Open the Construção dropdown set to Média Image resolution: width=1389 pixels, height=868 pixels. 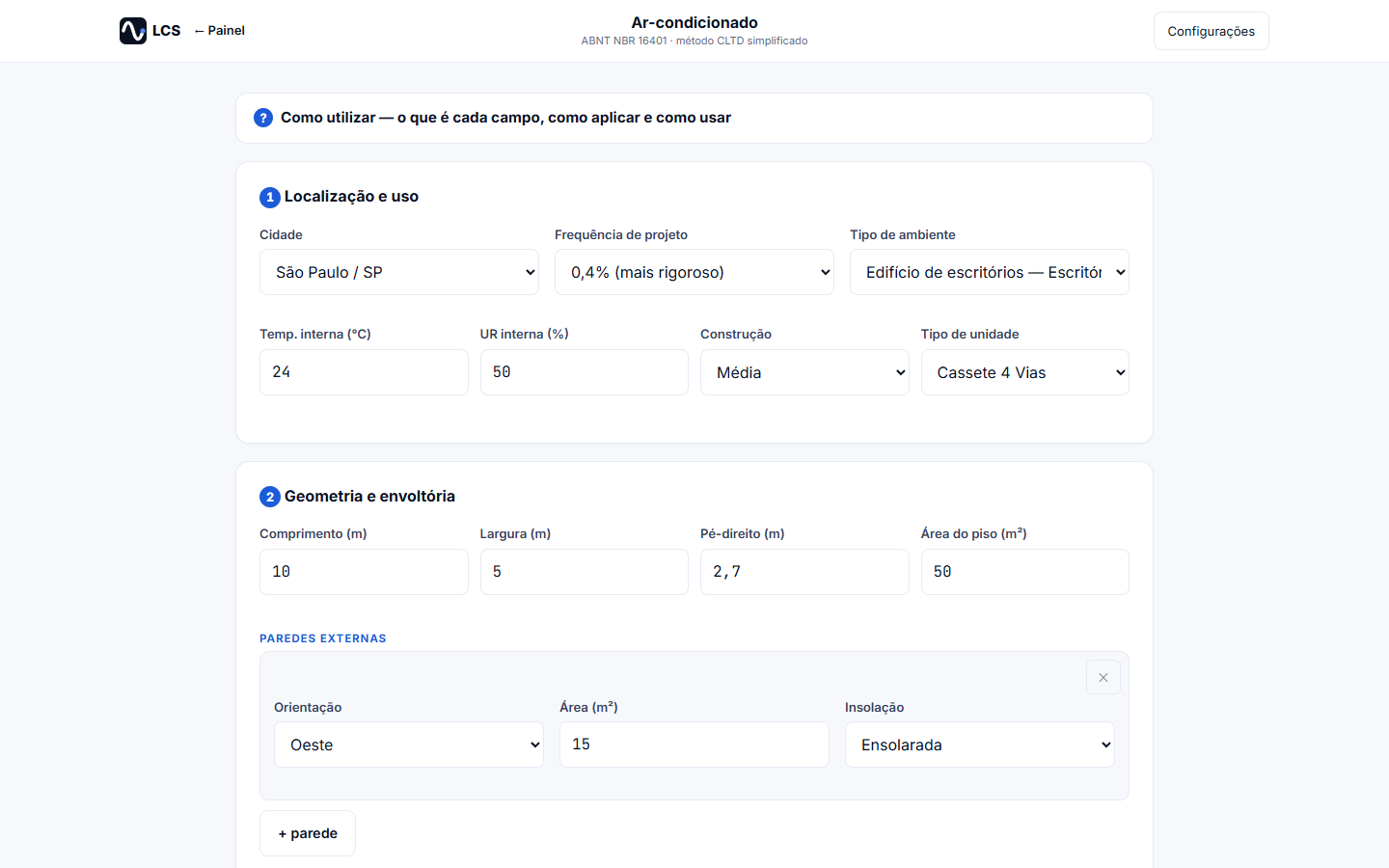[x=804, y=372]
